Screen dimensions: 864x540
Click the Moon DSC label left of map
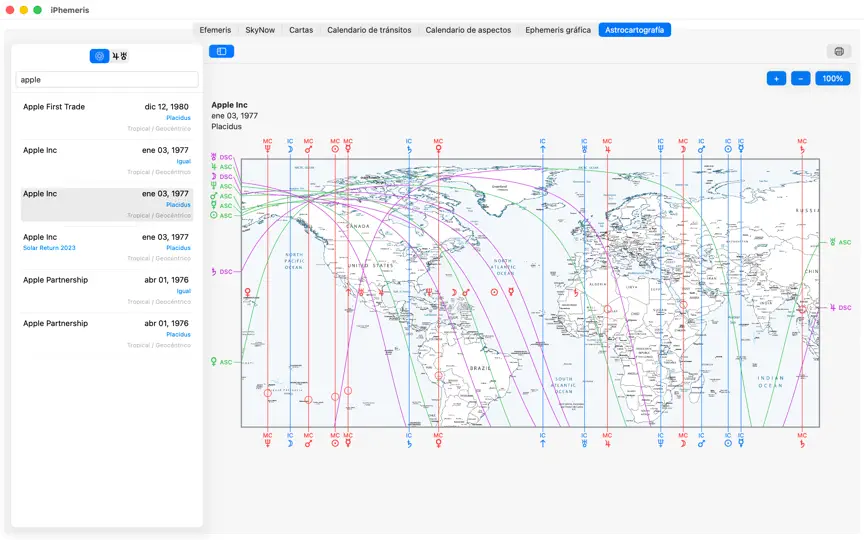[x=222, y=176]
